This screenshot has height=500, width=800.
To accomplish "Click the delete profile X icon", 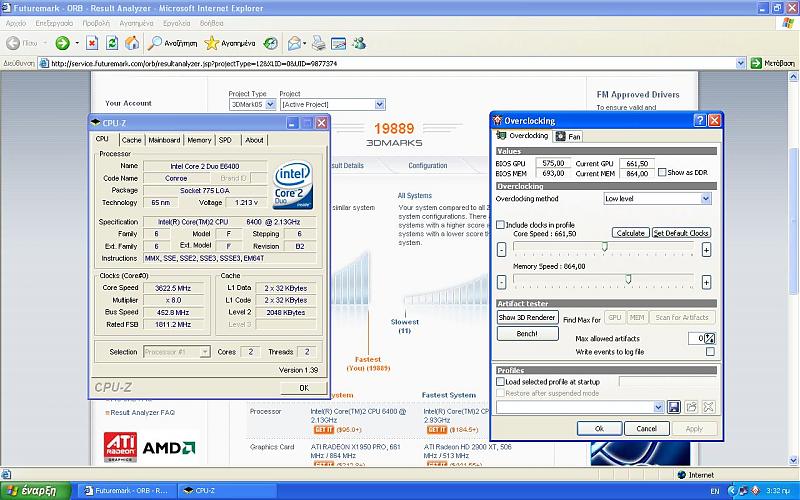I will pos(708,407).
